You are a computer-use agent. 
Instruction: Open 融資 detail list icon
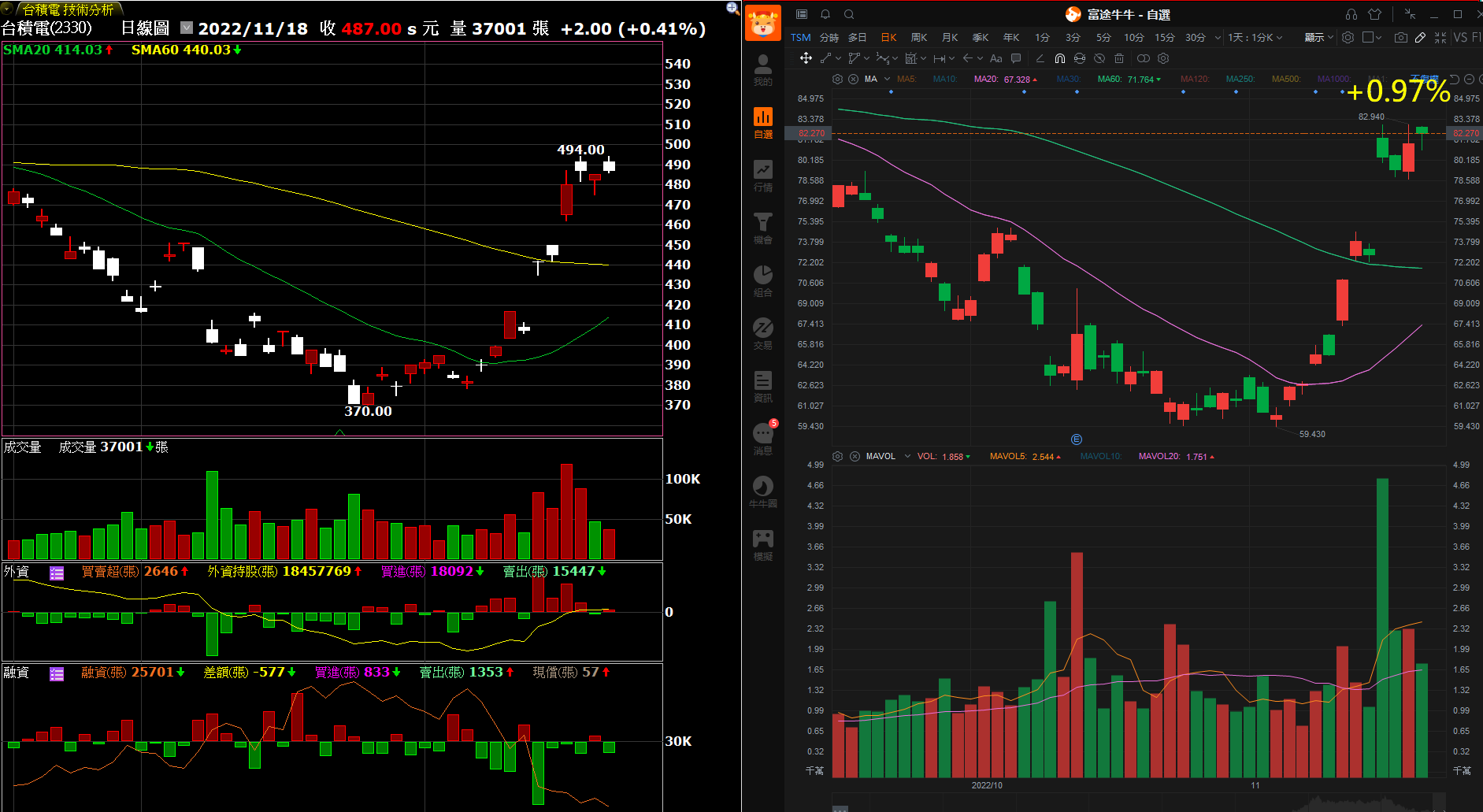pos(57,674)
